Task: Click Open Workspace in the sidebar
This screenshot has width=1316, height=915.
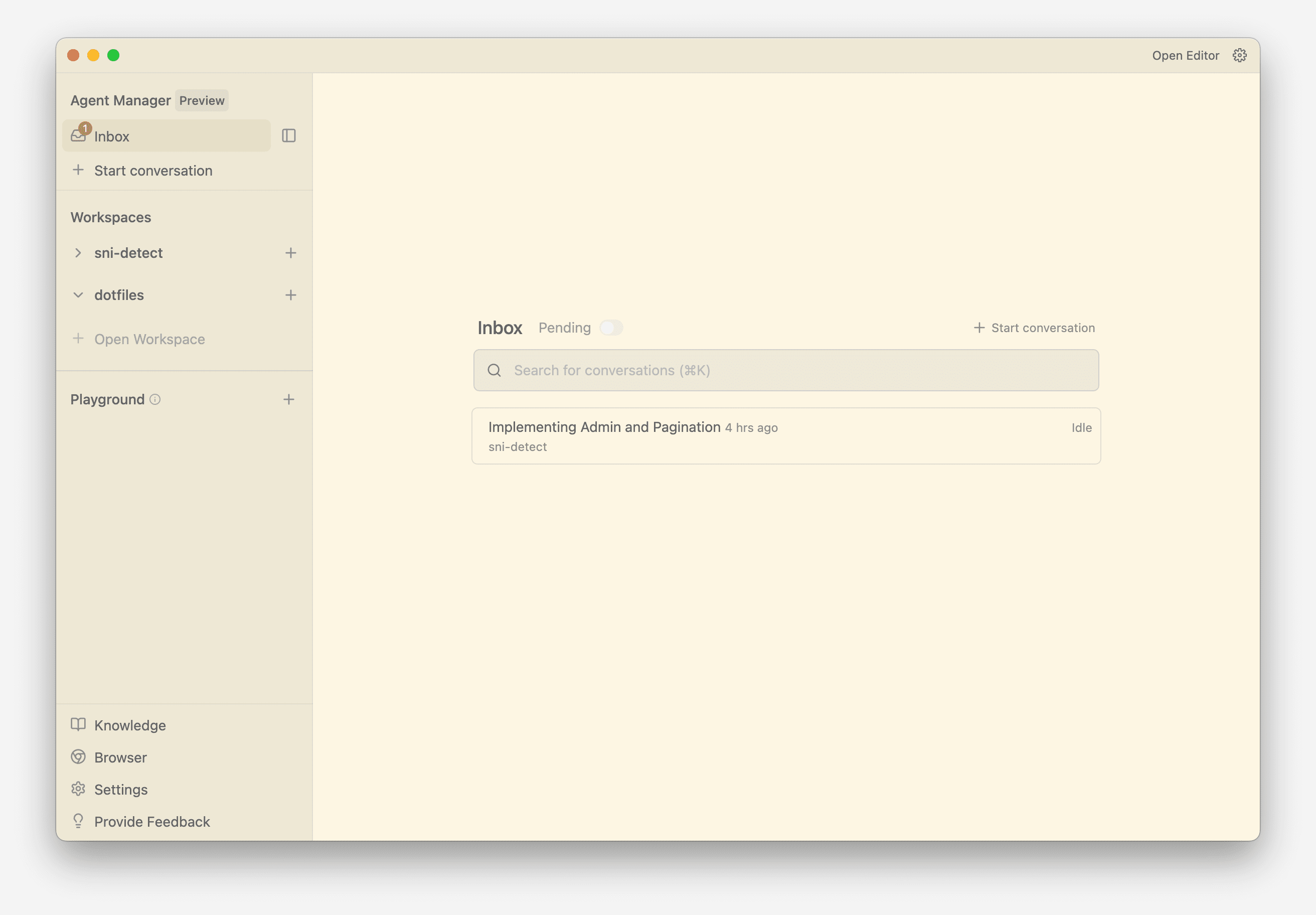Action: pos(149,339)
